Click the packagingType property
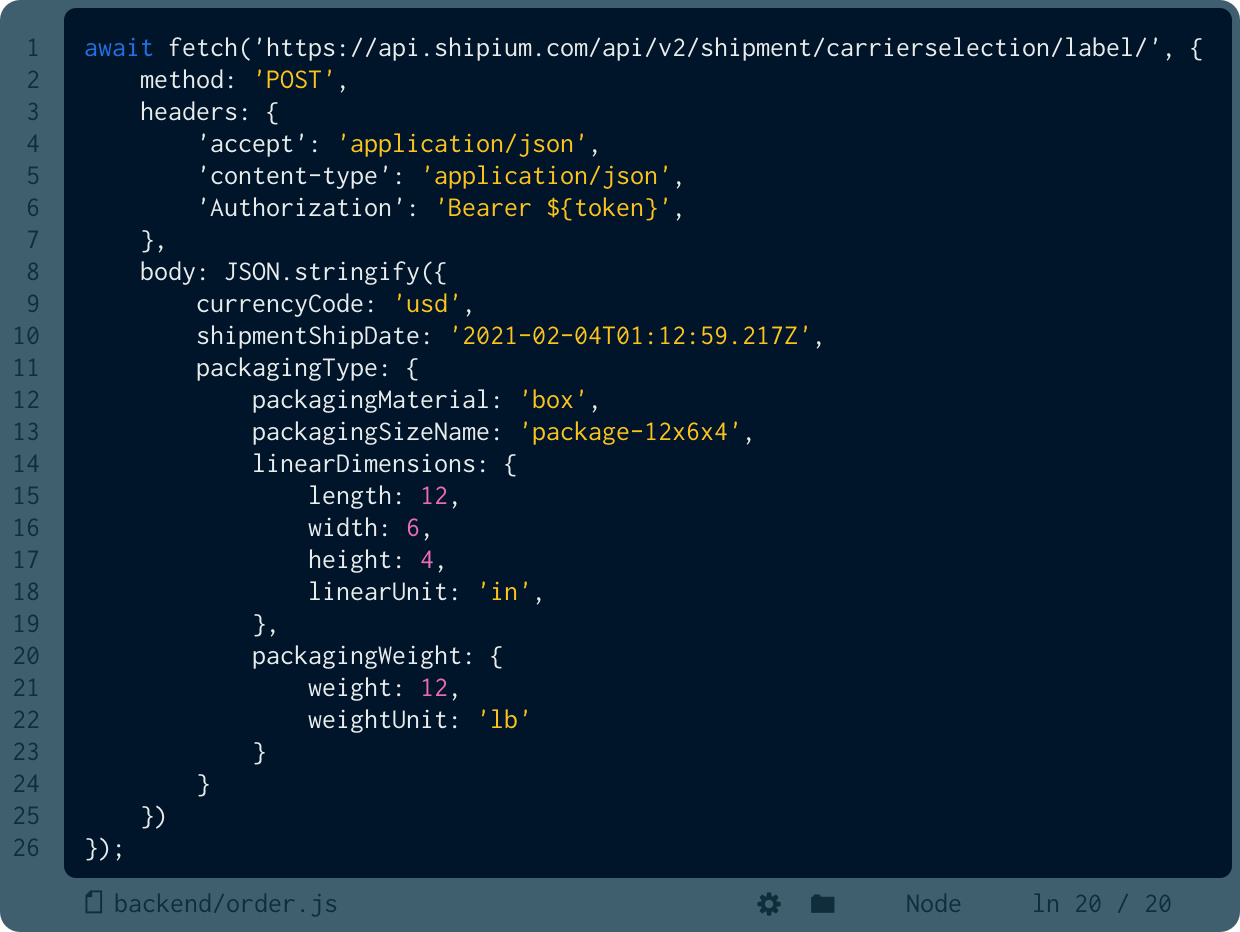 (287, 368)
